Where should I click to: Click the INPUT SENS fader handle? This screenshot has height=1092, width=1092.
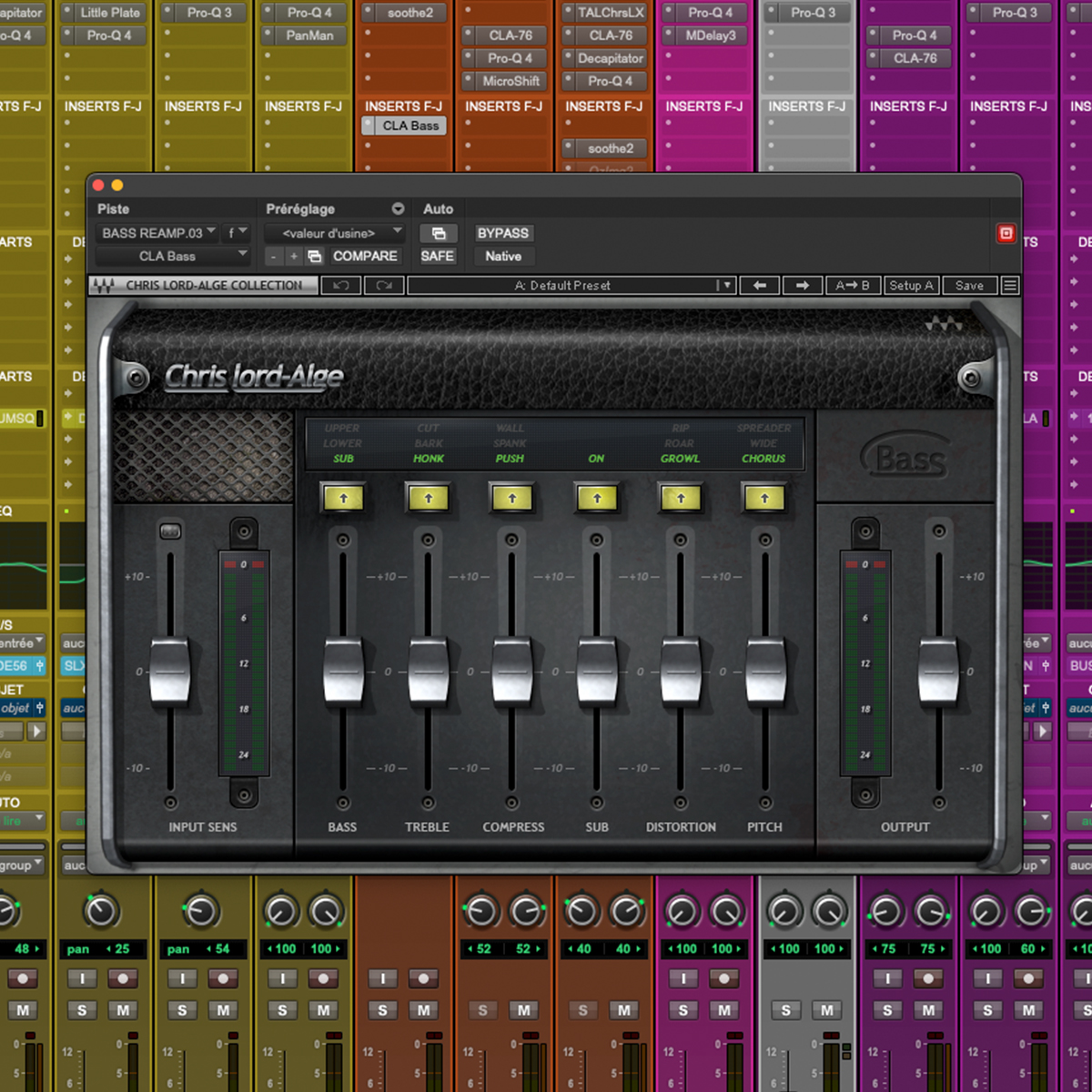[x=170, y=672]
